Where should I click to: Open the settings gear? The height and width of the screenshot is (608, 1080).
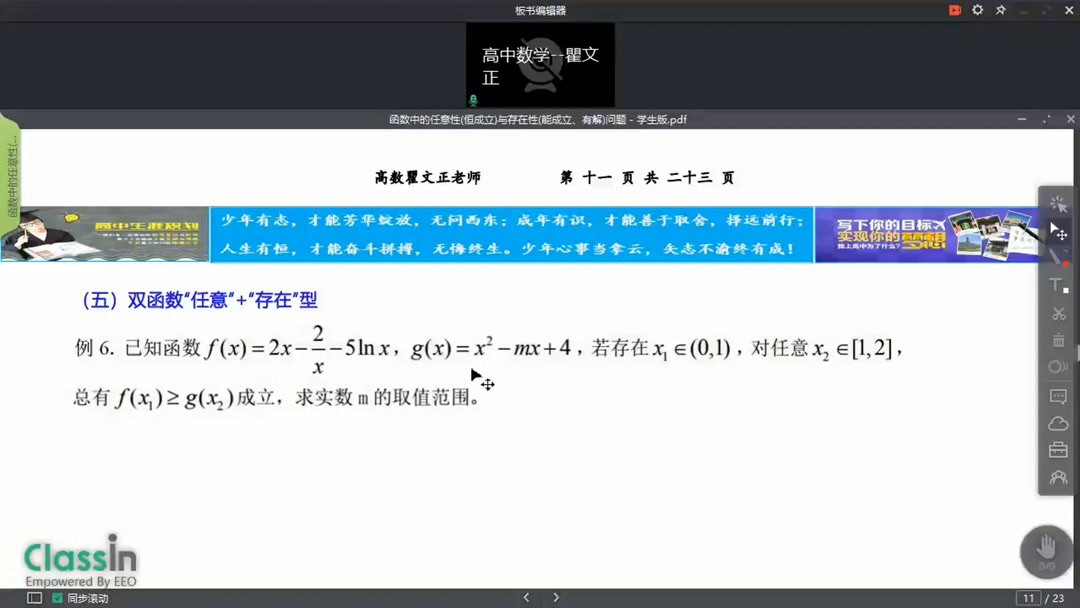tap(977, 9)
